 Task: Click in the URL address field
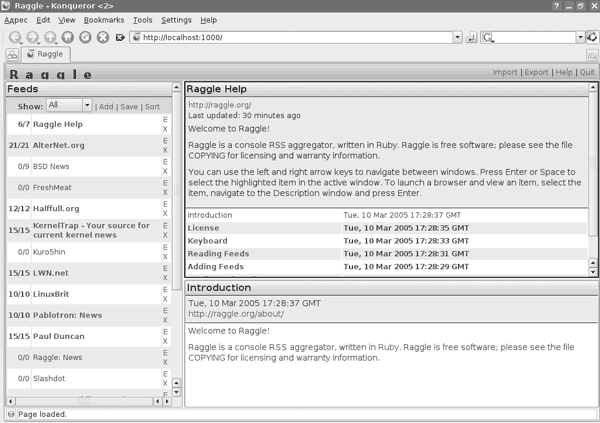(290, 38)
